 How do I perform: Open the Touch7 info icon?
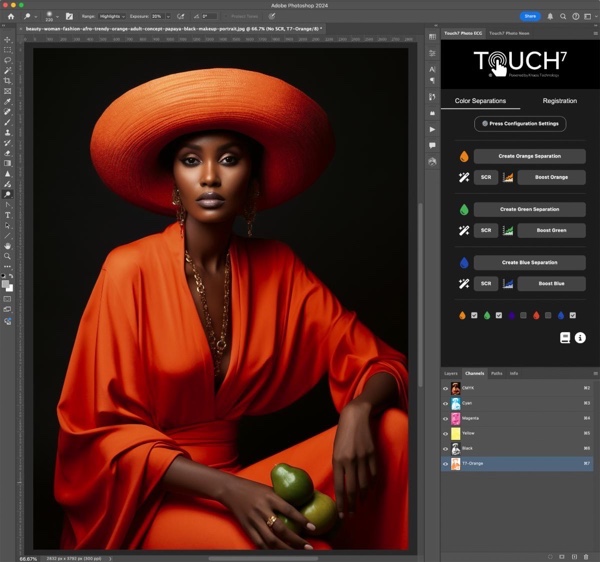[580, 338]
